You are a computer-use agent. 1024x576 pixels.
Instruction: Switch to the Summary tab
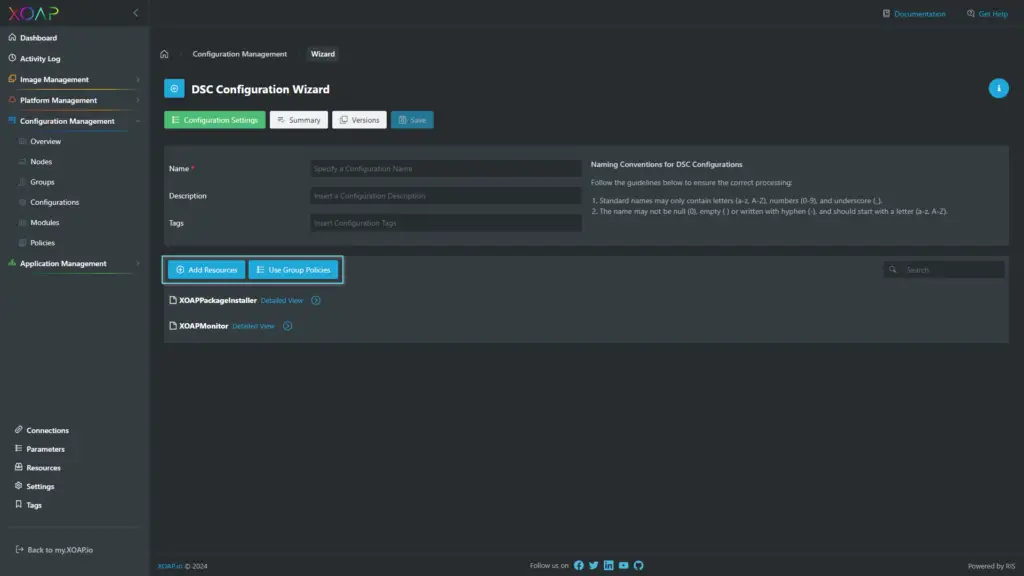[x=298, y=120]
